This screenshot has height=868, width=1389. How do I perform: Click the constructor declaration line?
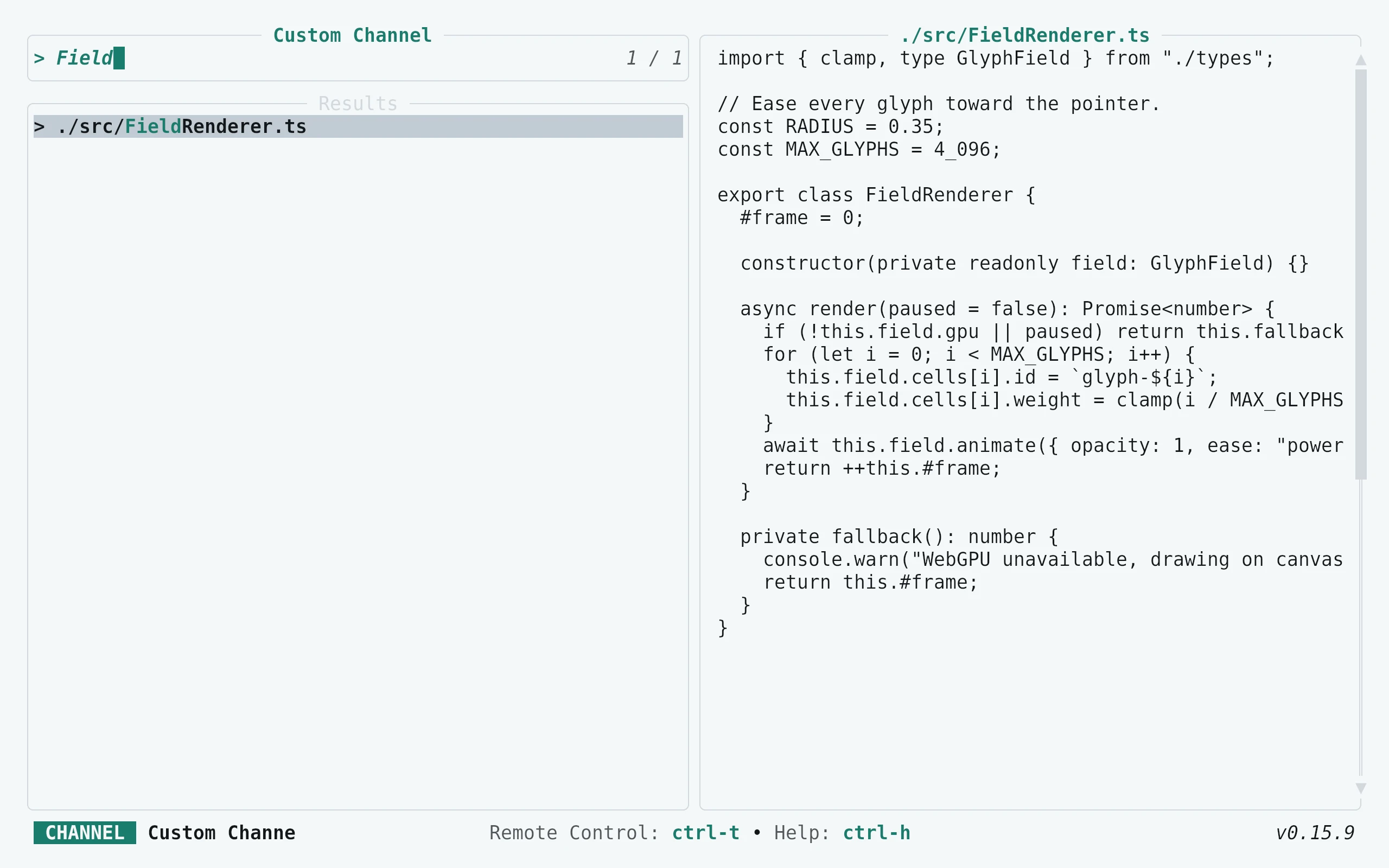click(1024, 263)
